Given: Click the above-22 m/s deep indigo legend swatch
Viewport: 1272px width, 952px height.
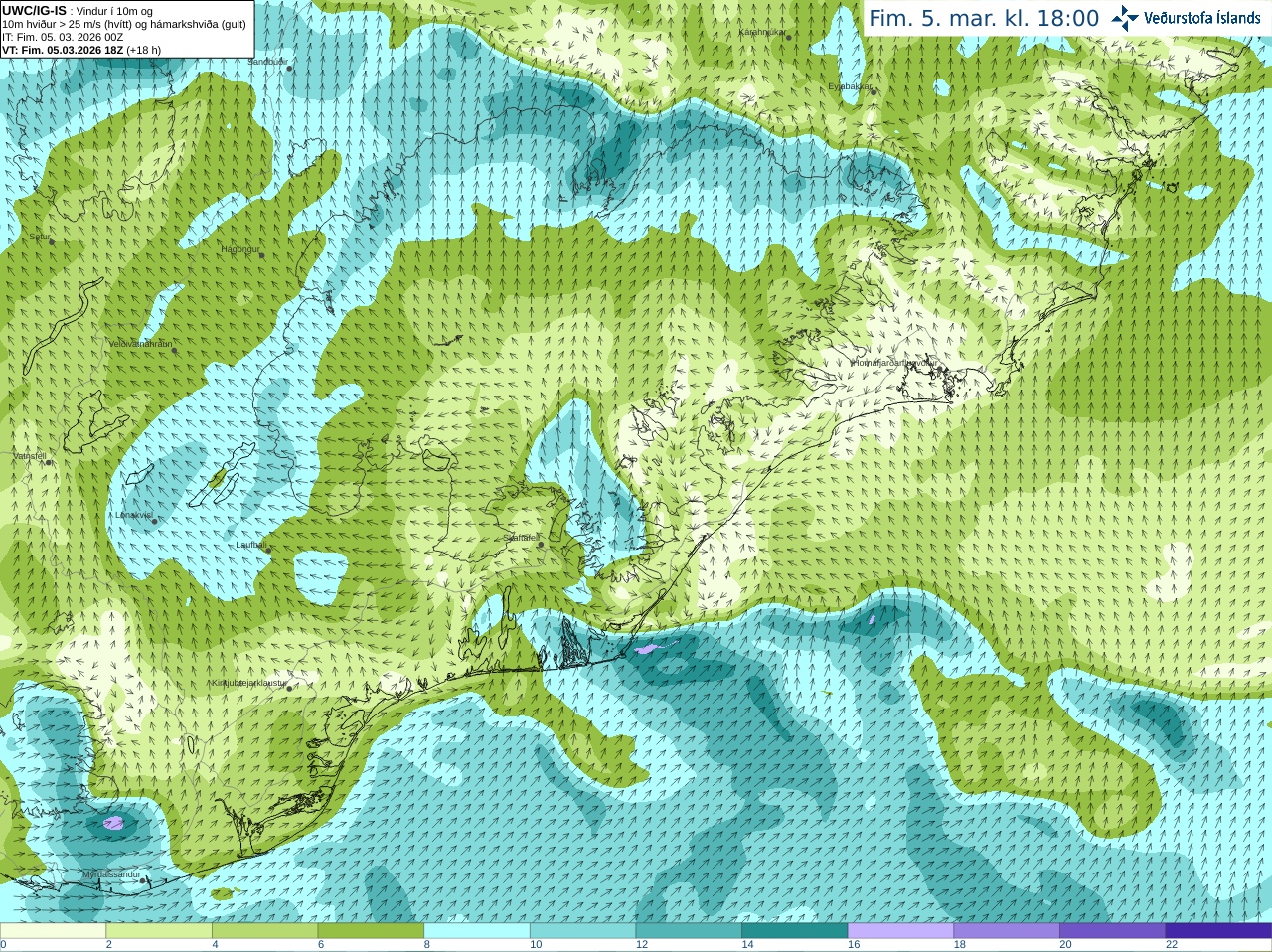Looking at the screenshot, I should pyautogui.click(x=1218, y=931).
